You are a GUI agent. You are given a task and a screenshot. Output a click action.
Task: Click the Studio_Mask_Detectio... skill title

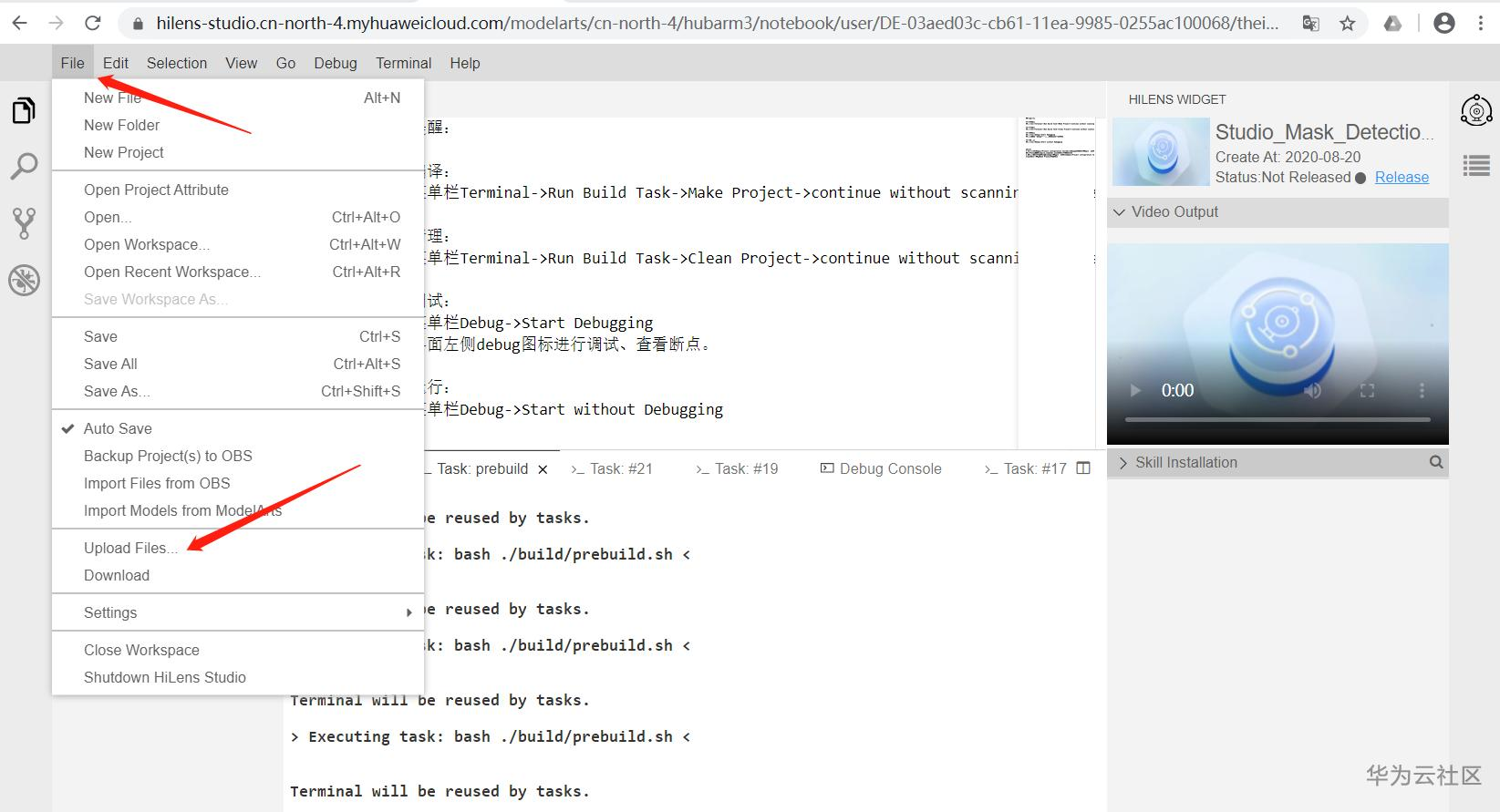coord(1325,132)
